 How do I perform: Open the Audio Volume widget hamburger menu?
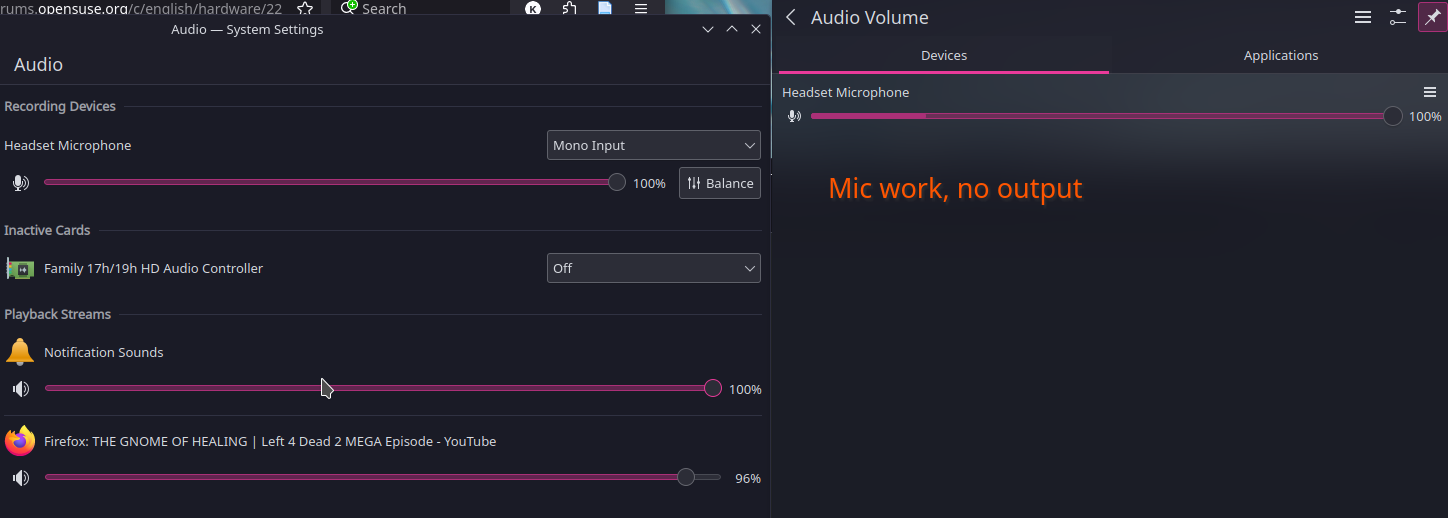tap(1362, 18)
